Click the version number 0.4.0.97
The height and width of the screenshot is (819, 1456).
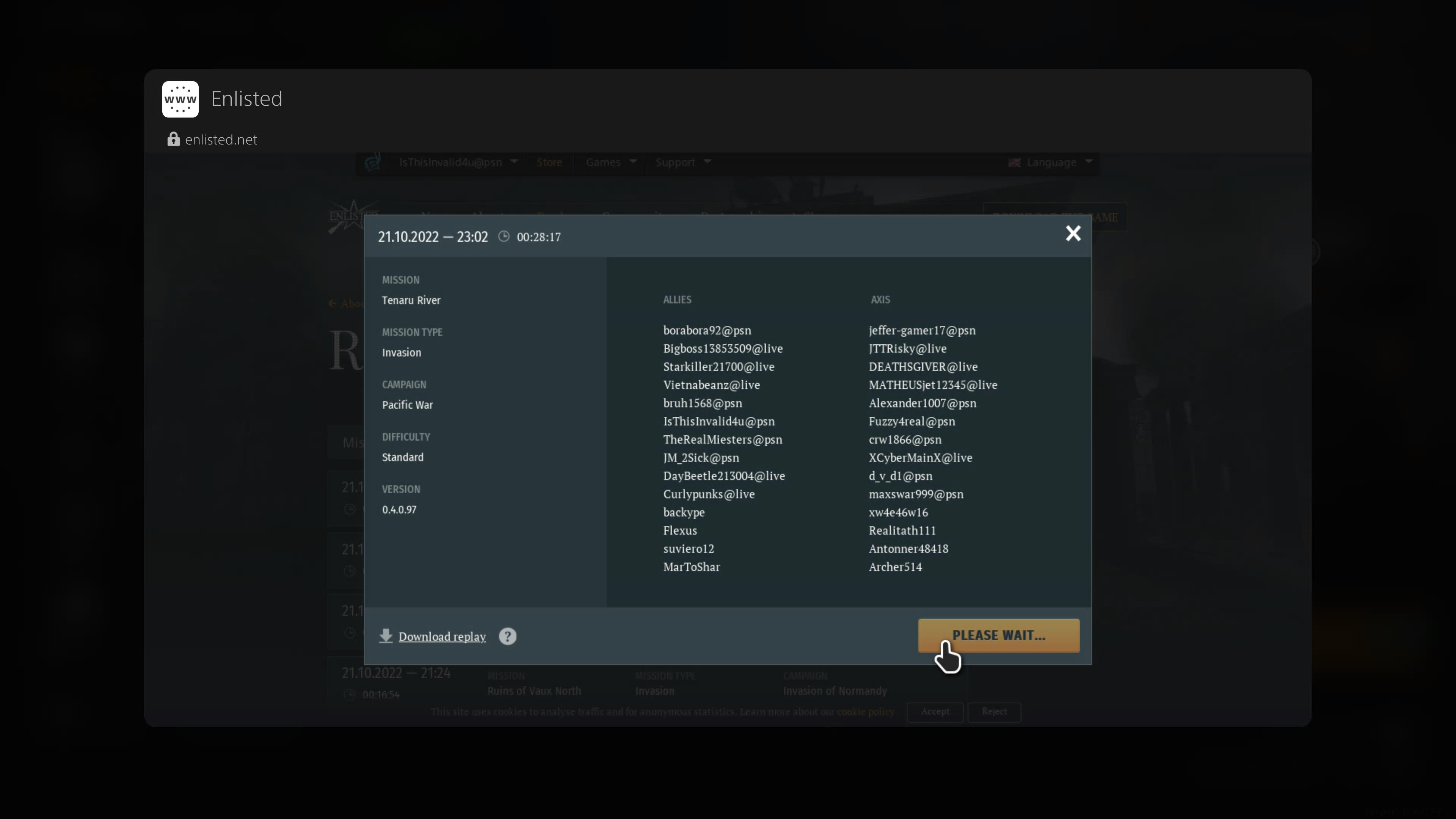click(399, 509)
